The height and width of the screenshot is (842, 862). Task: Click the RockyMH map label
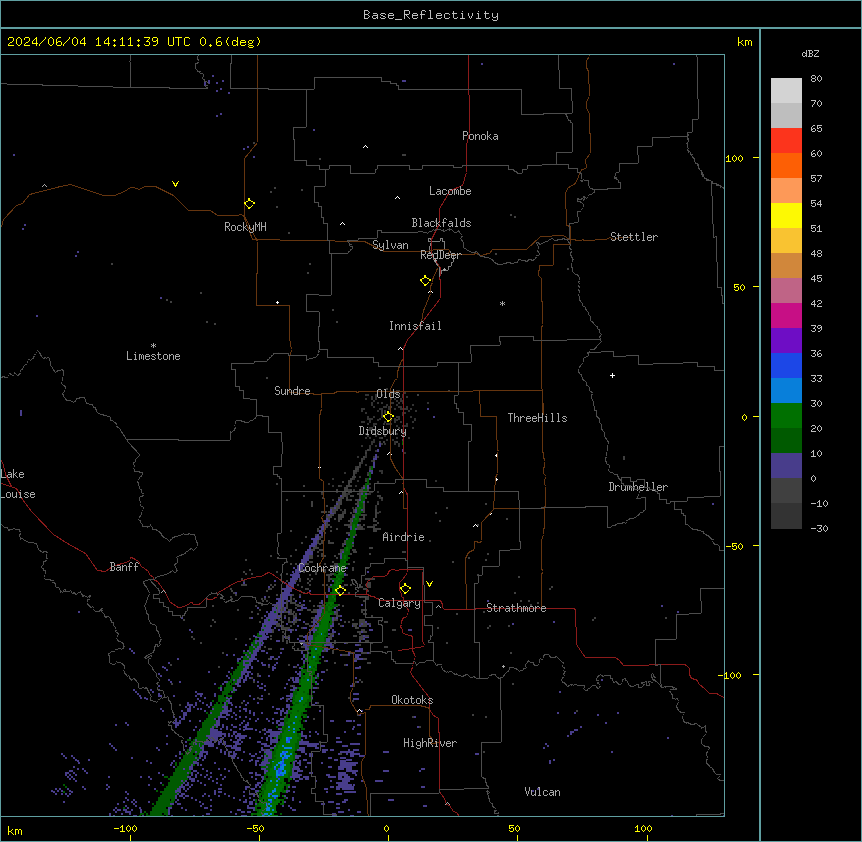(245, 227)
